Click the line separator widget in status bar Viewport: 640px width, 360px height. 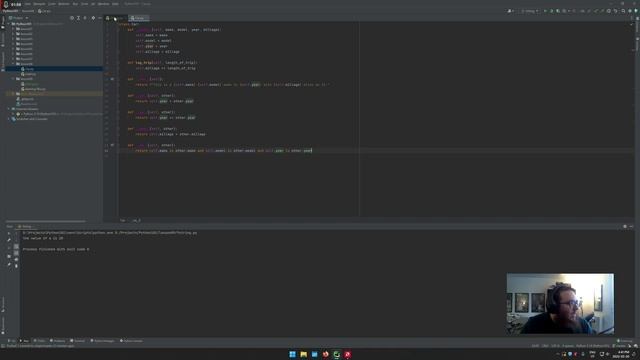[545, 346]
